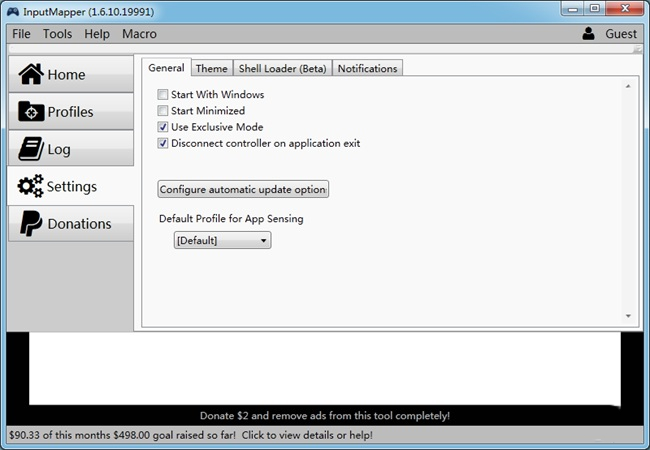Click the Default Profile for App Sensing label
This screenshot has height=450, width=650.
coord(231,218)
